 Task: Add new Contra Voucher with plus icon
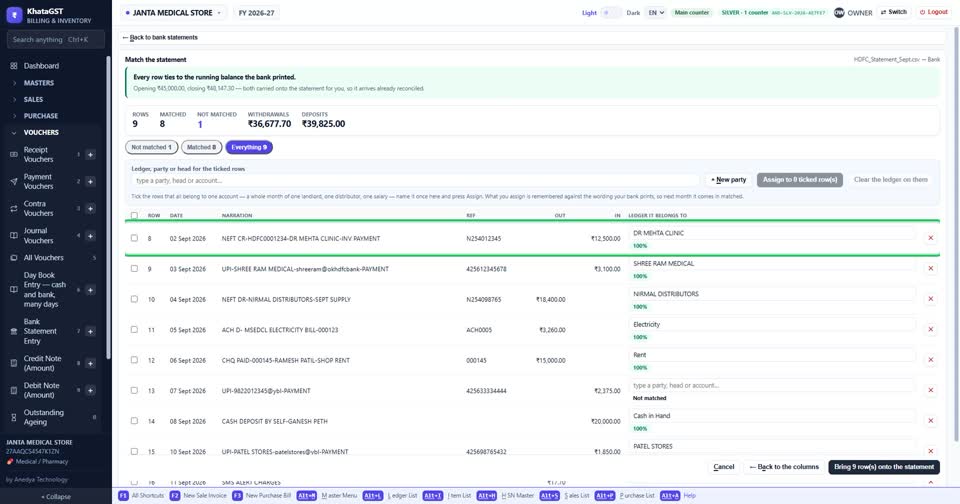(x=90, y=209)
